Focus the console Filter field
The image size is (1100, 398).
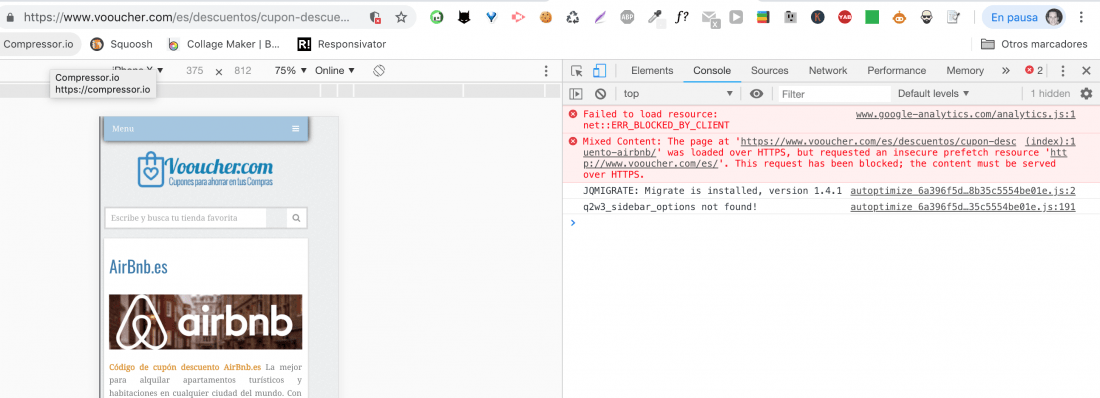(833, 94)
